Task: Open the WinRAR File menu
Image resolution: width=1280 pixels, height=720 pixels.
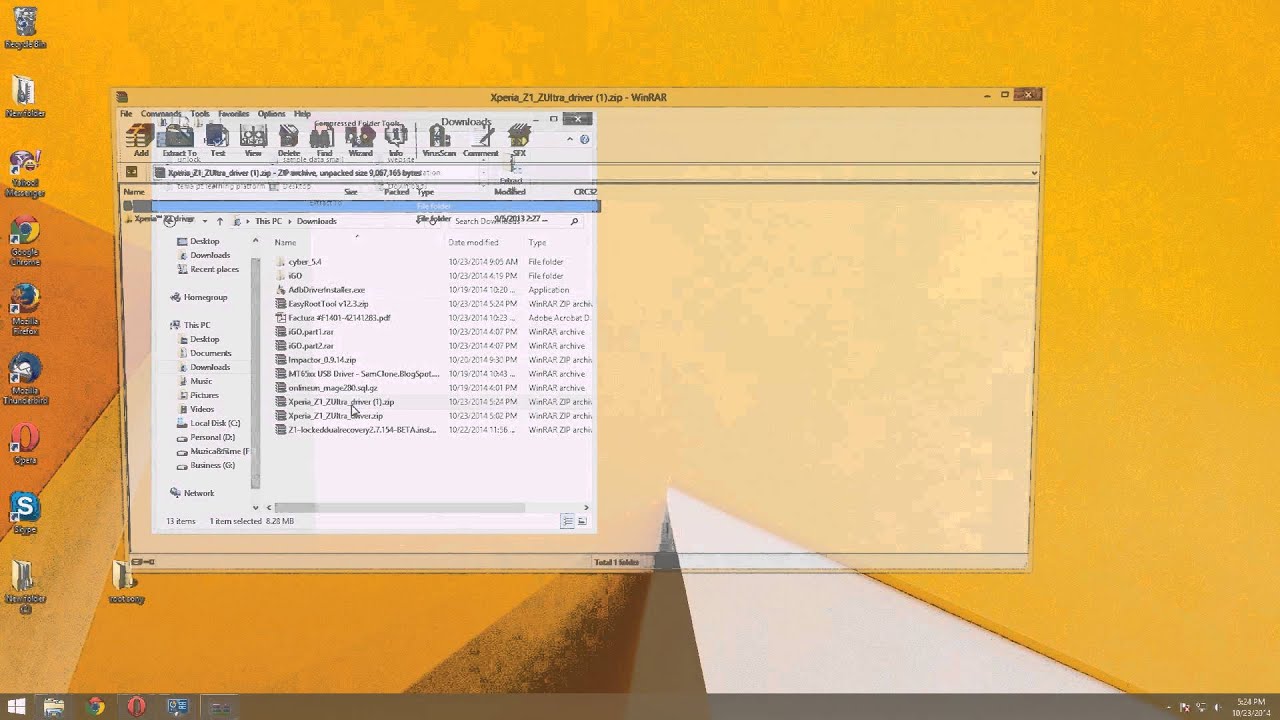Action: pyautogui.click(x=126, y=114)
